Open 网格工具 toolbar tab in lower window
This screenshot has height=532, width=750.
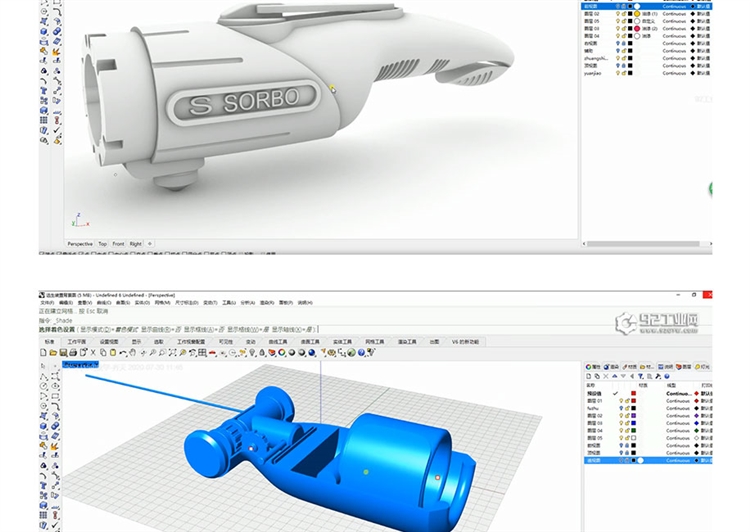coord(375,342)
